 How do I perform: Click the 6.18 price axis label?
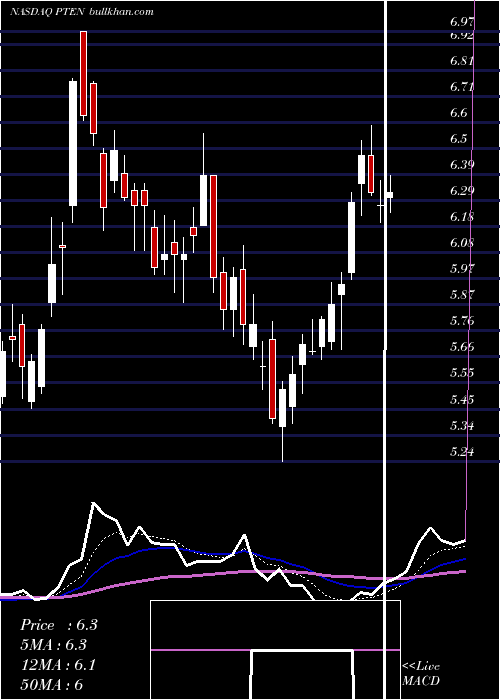click(462, 217)
